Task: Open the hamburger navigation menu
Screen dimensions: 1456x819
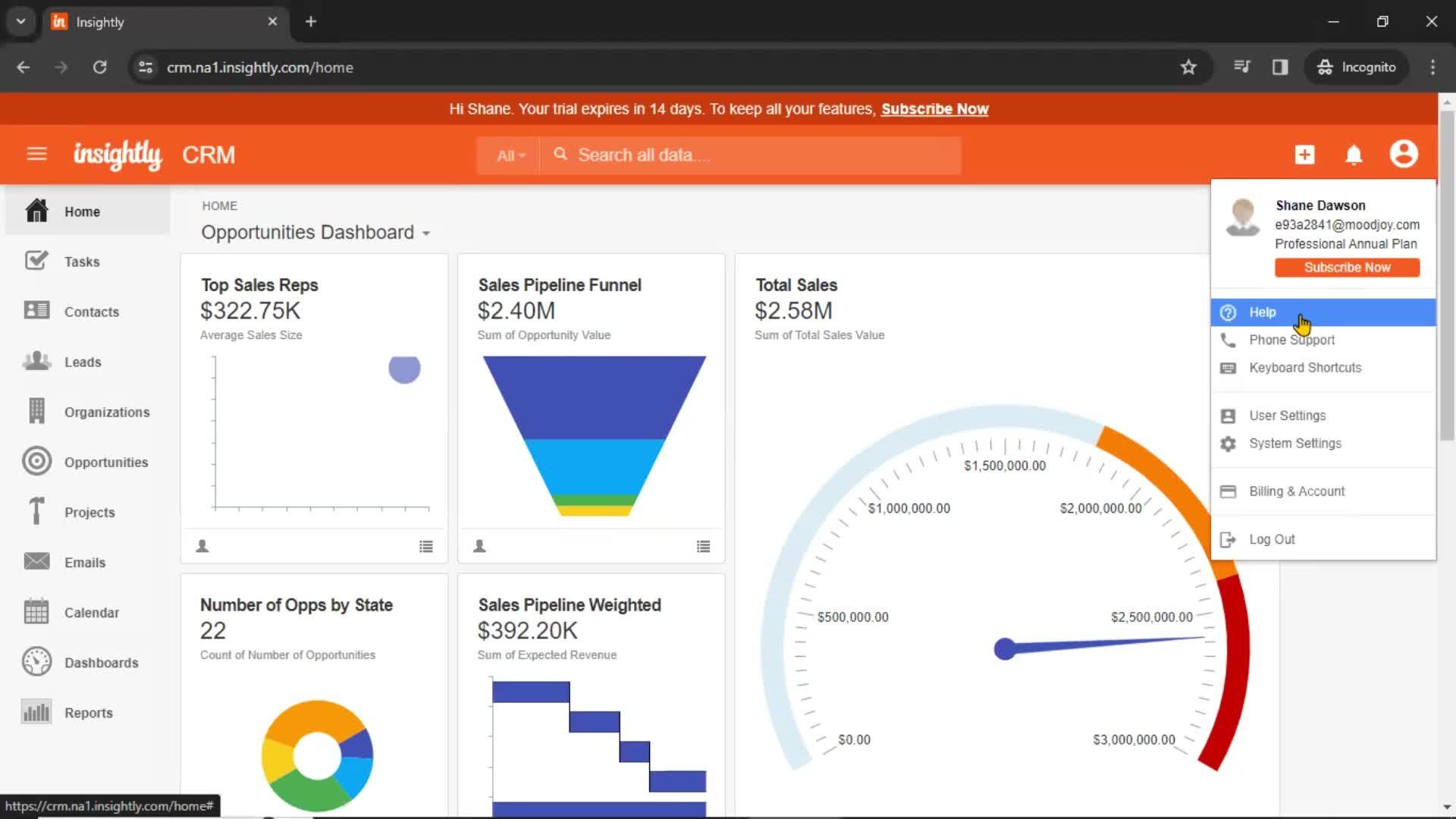Action: point(36,155)
